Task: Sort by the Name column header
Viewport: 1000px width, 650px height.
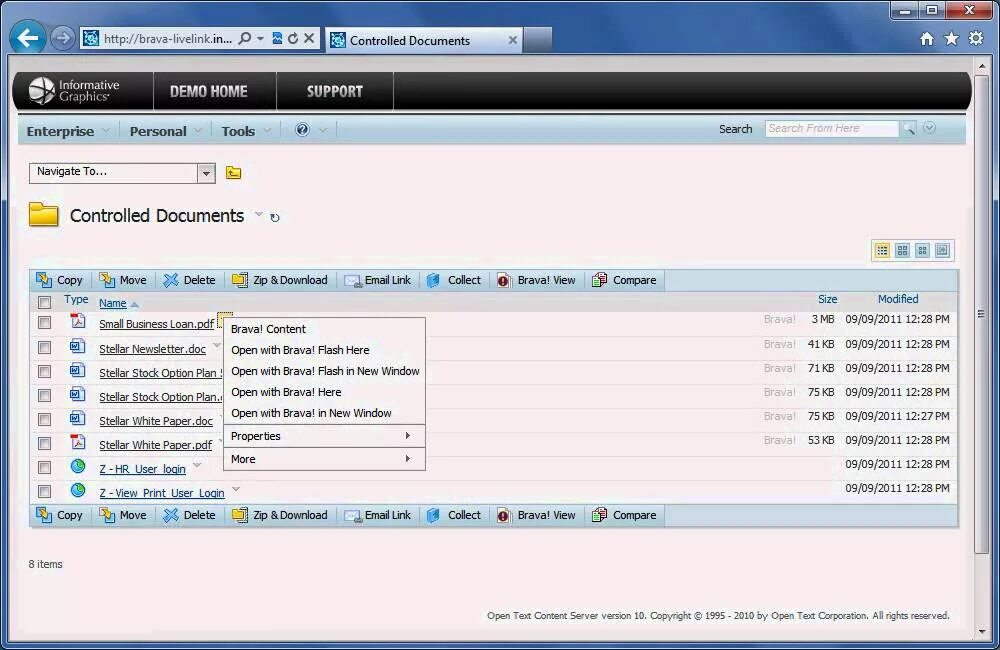Action: [x=113, y=303]
